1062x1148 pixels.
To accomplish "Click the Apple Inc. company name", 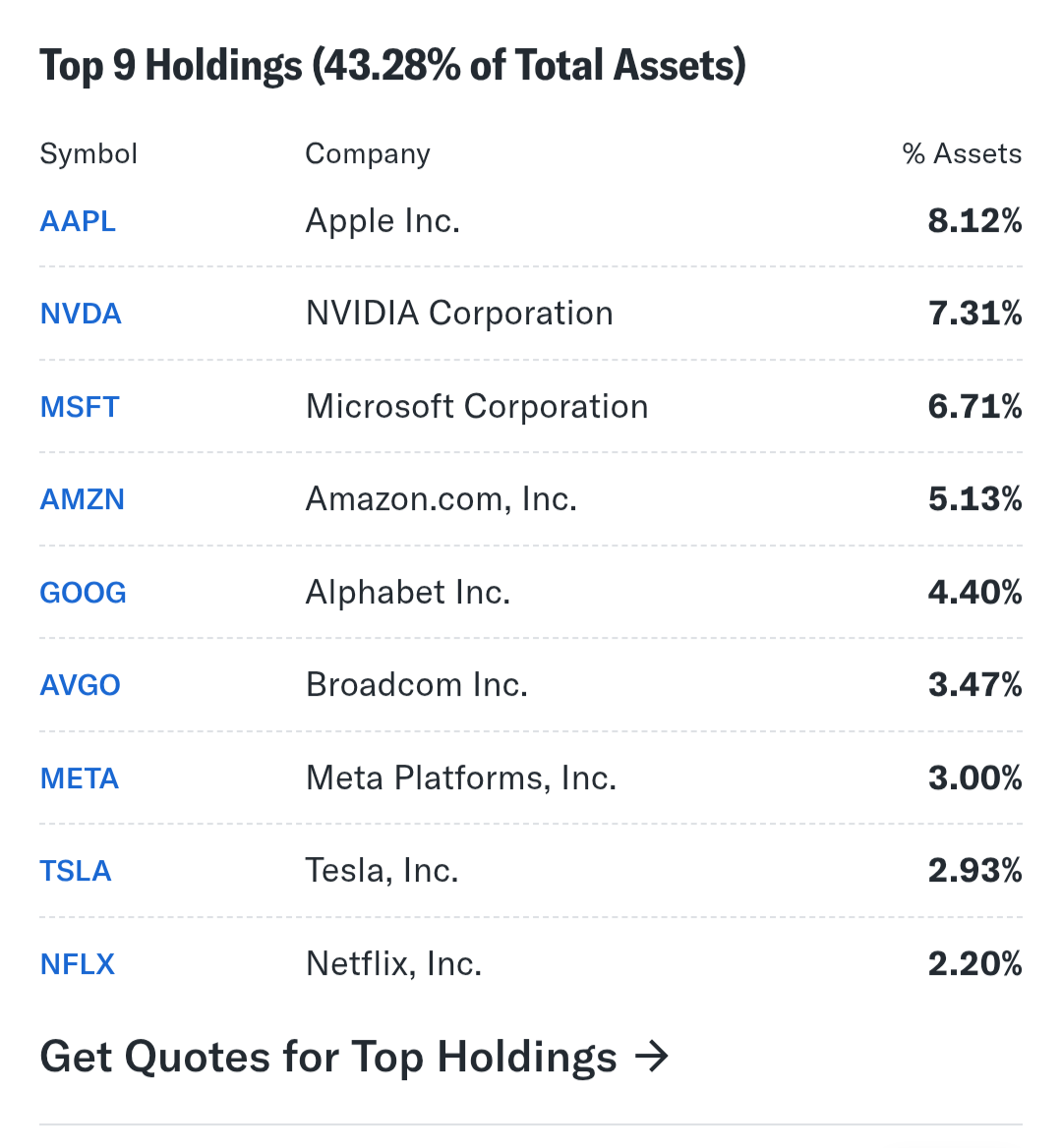I will coord(383,221).
